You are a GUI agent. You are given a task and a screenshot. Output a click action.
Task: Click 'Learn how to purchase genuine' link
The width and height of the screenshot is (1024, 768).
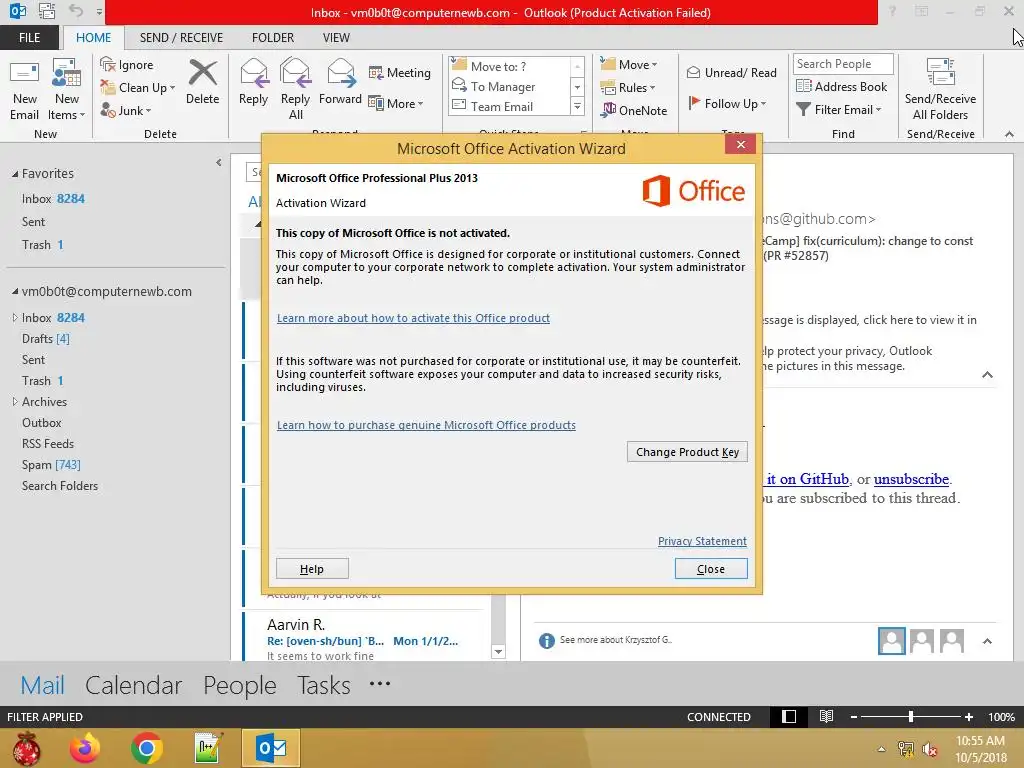click(x=426, y=425)
